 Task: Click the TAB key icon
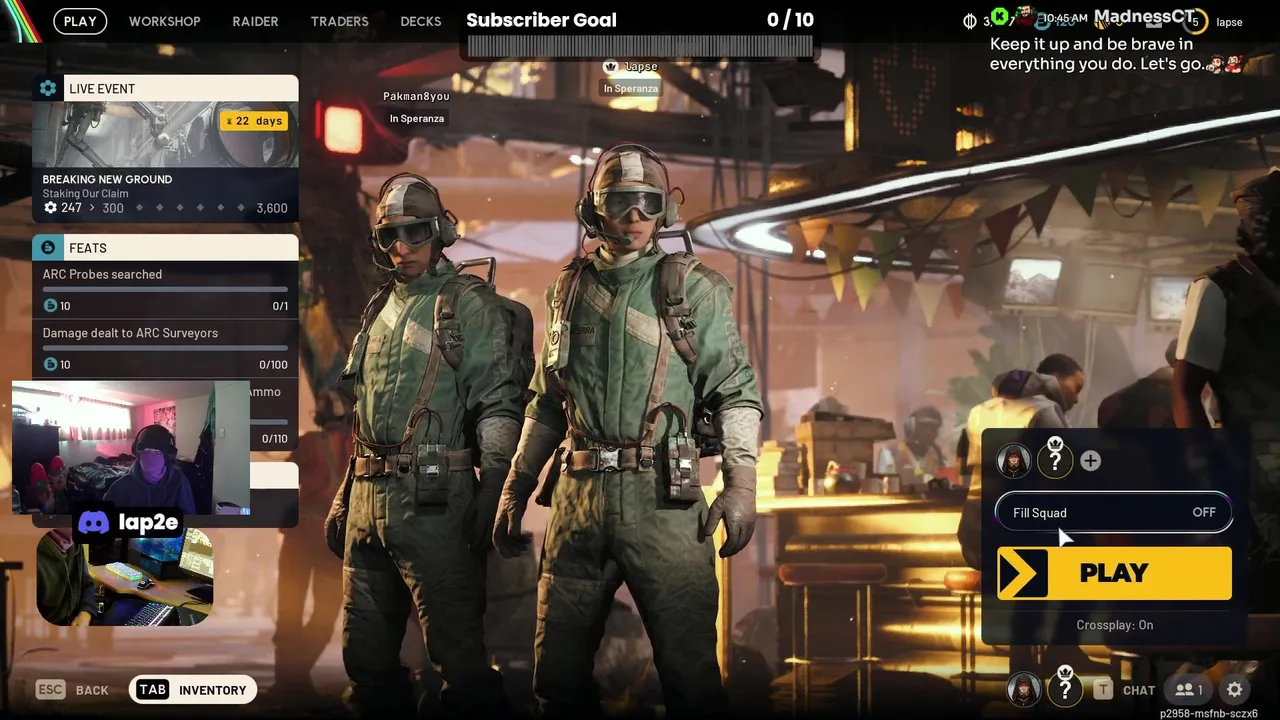tap(152, 689)
